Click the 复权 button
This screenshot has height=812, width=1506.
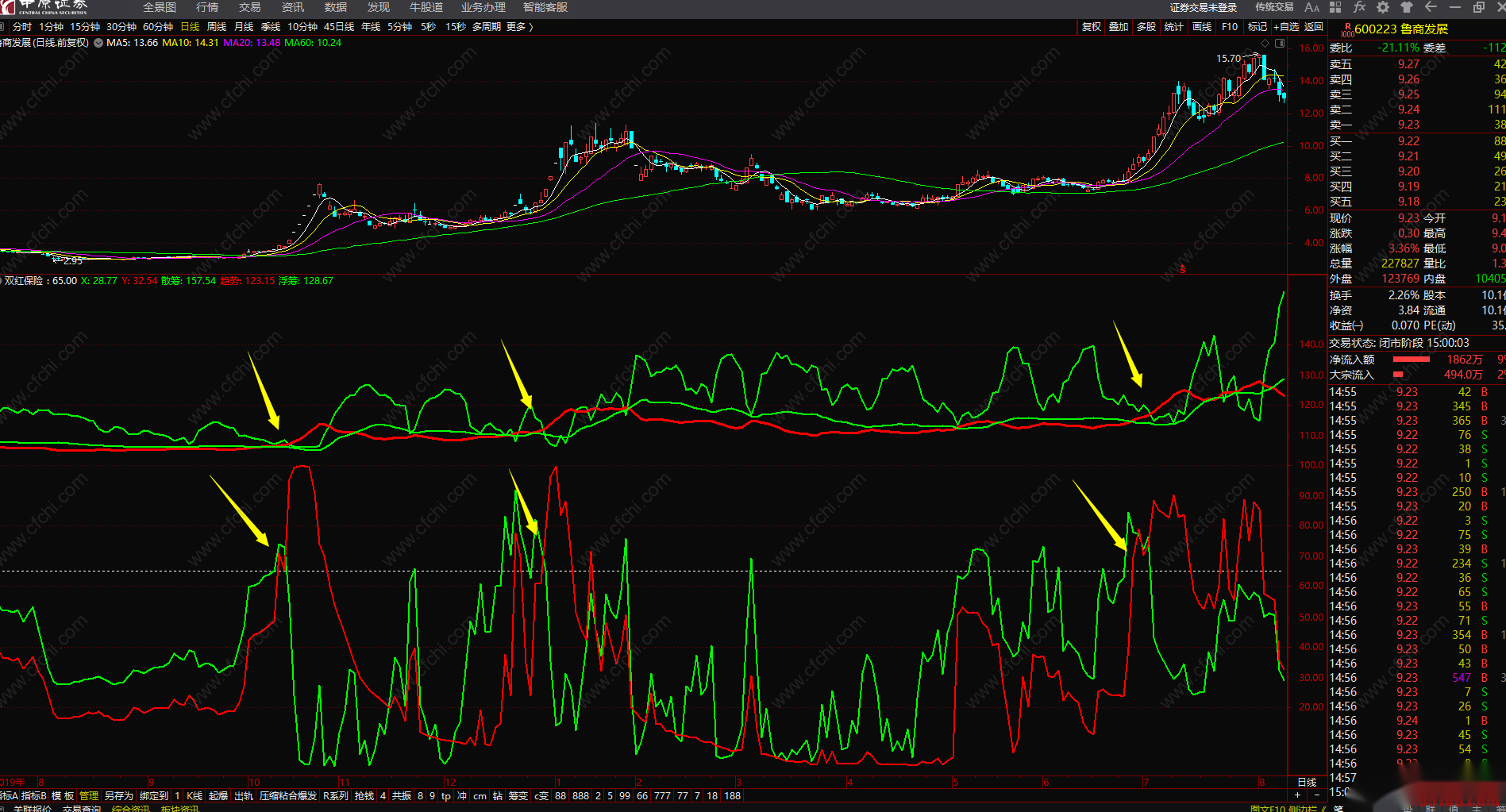click(x=1092, y=27)
